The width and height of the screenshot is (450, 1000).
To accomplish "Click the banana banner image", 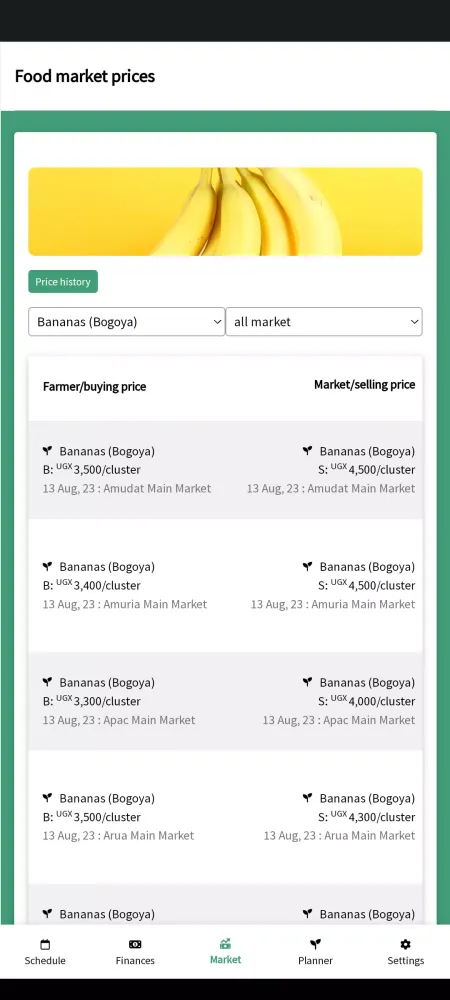I will pos(225,212).
